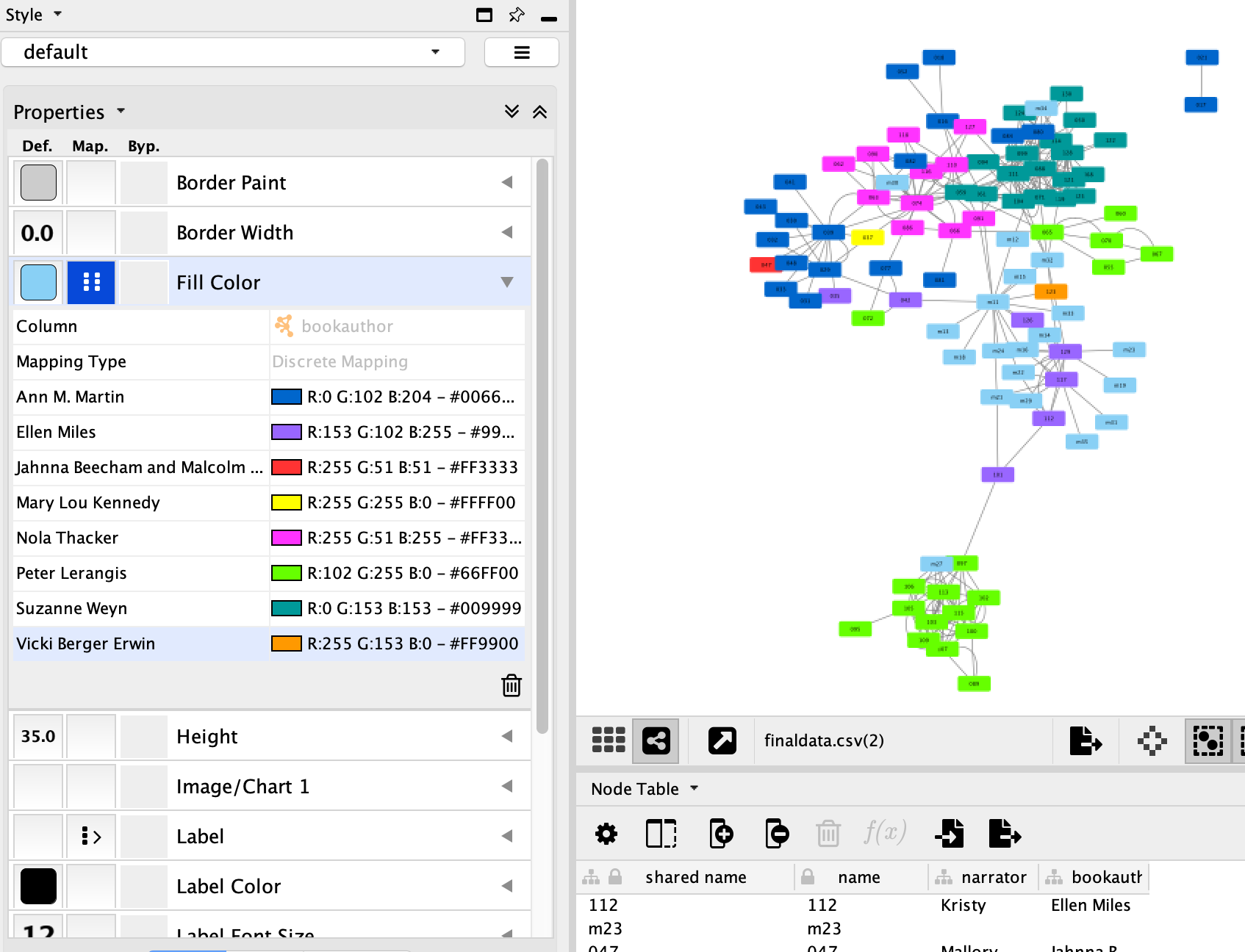
Task: Toggle the network share view icon
Action: click(656, 740)
